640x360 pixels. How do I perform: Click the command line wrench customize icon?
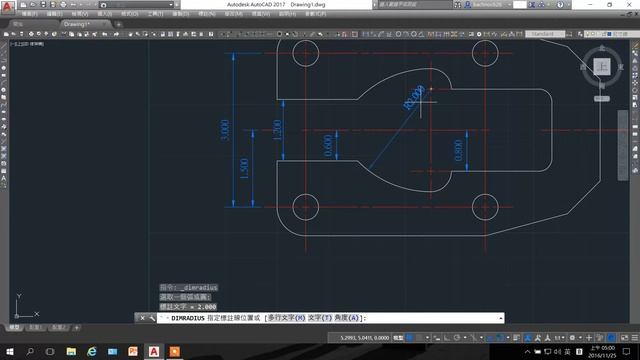[x=151, y=318]
